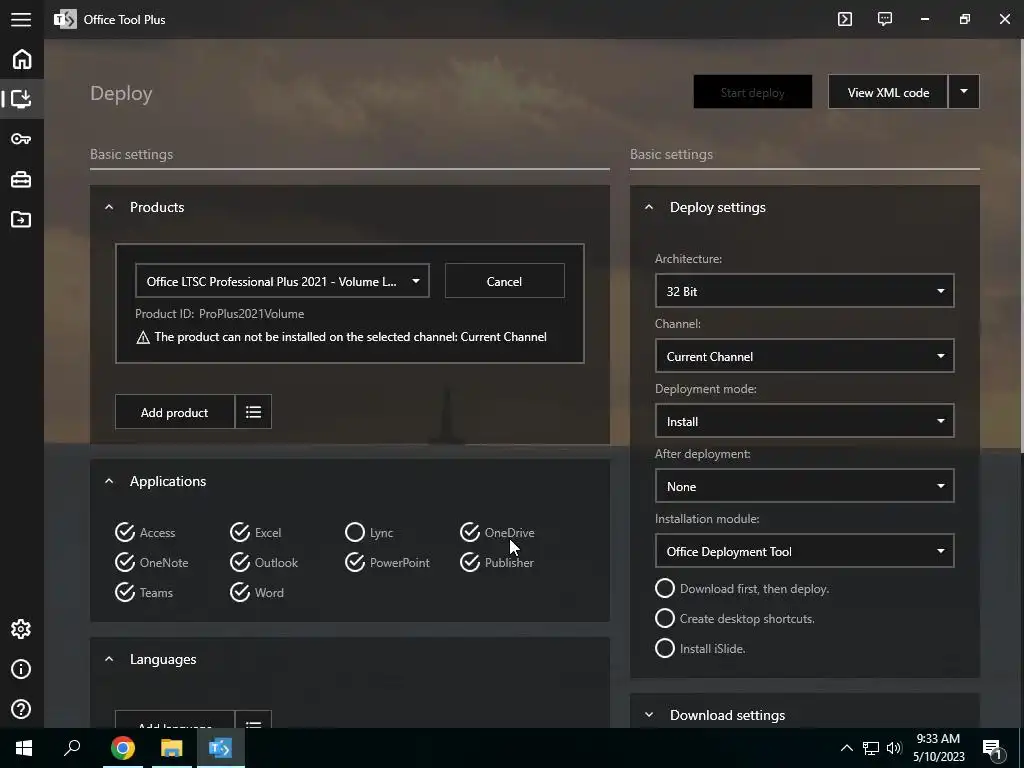The width and height of the screenshot is (1024, 768).
Task: Collapse the Applications section
Action: (x=109, y=481)
